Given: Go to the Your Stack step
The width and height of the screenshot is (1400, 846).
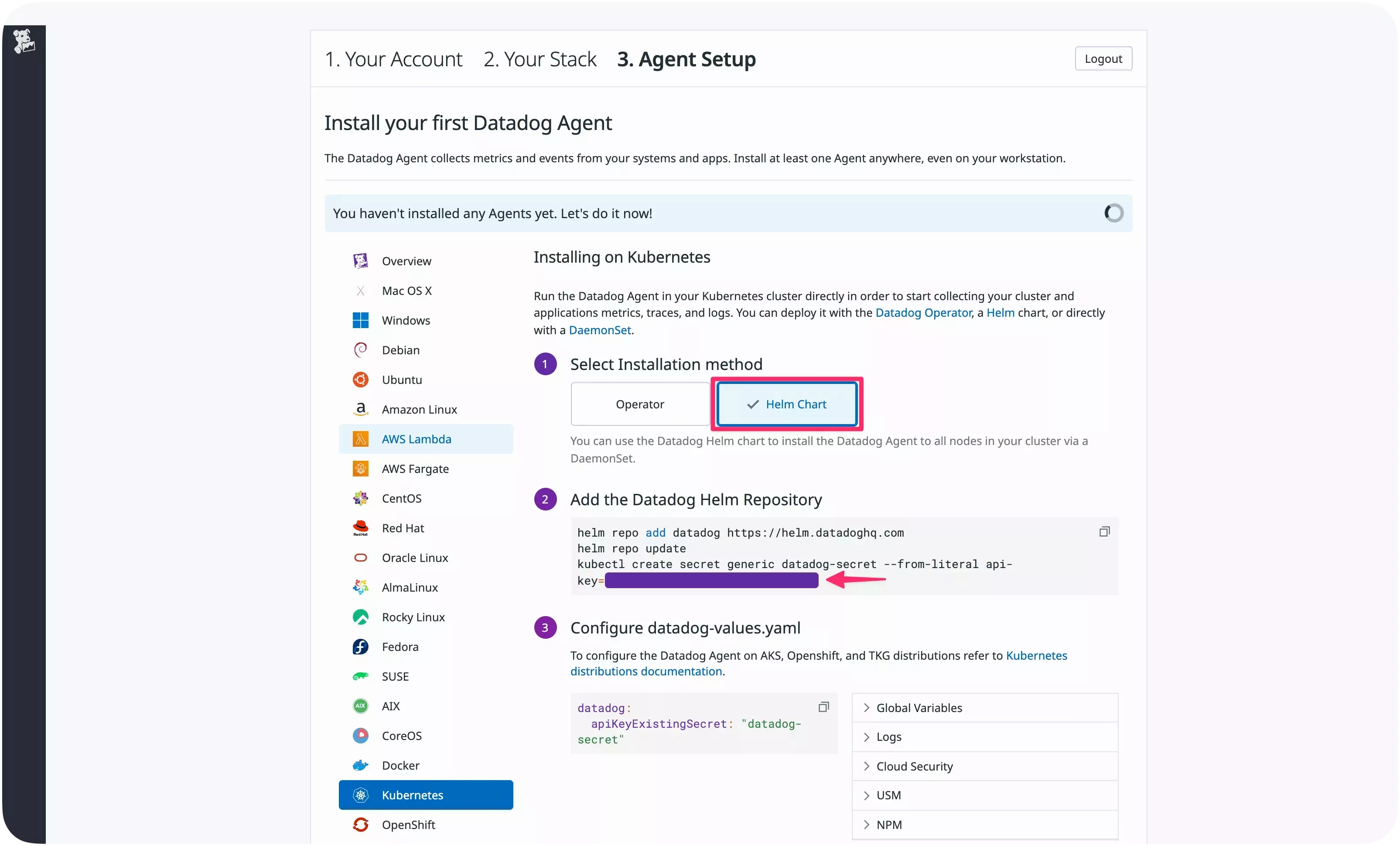Looking at the screenshot, I should click(539, 58).
